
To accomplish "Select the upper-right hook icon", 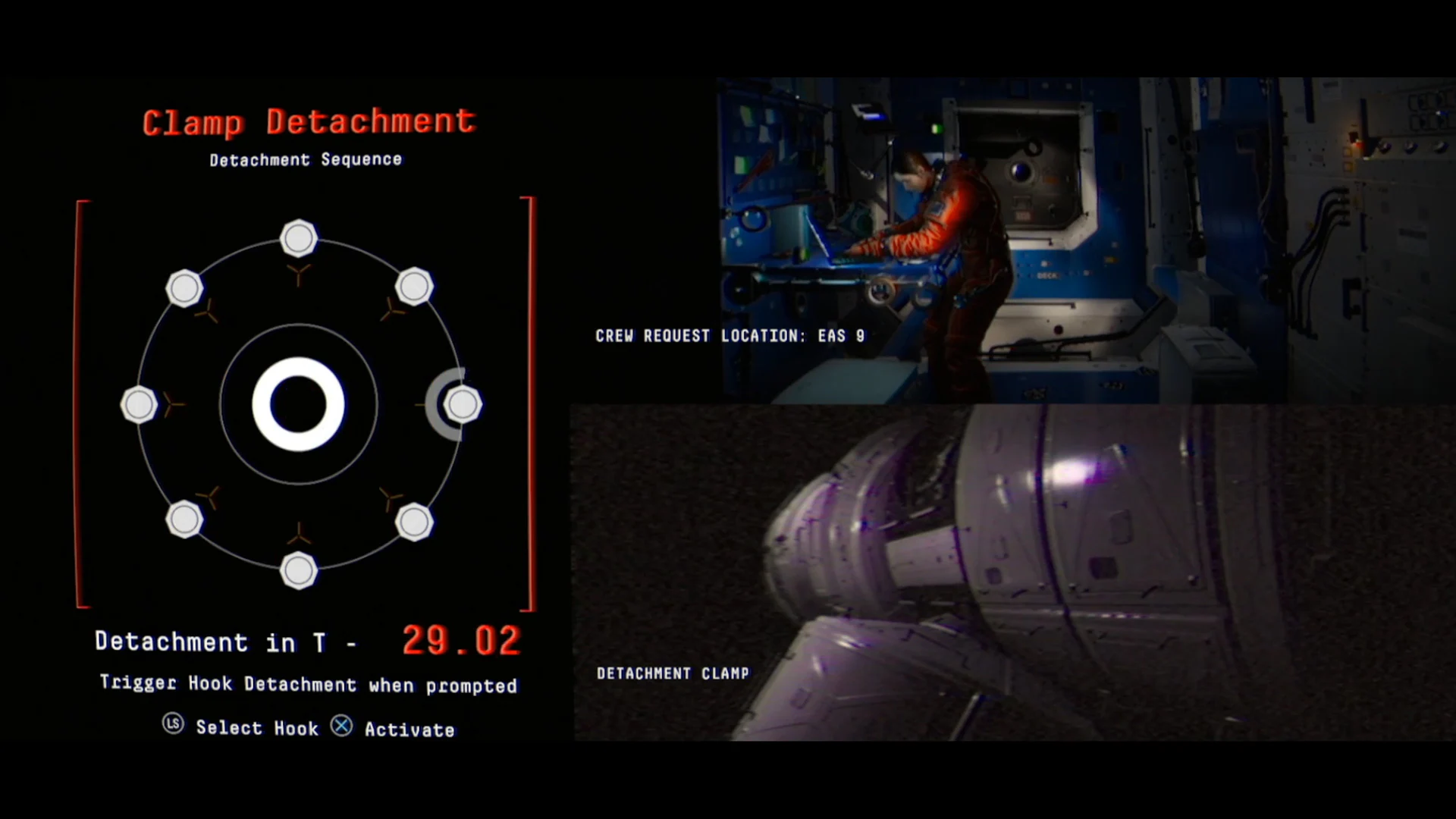I will pos(414,284).
